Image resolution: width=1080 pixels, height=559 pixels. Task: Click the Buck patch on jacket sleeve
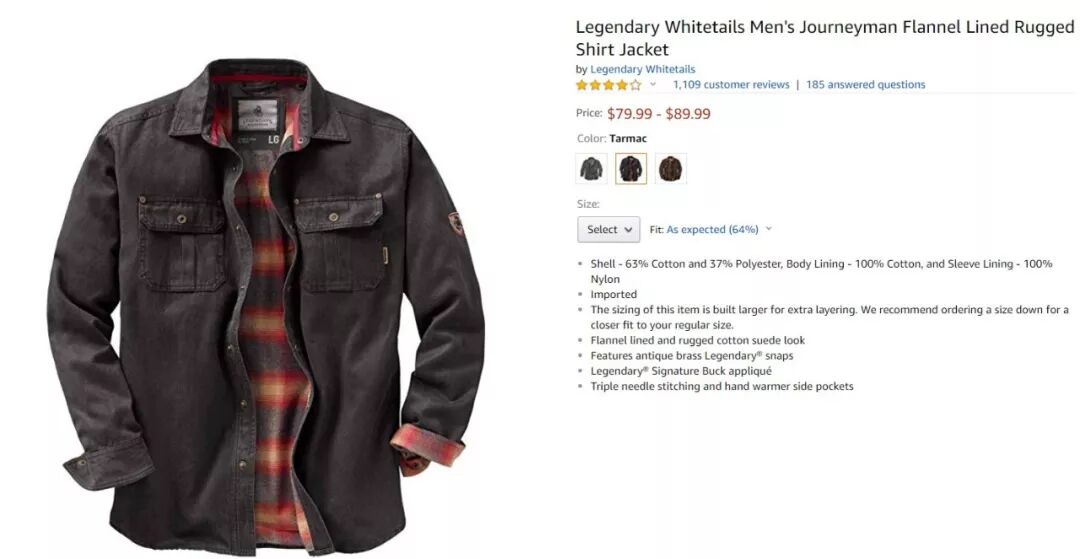[x=456, y=224]
